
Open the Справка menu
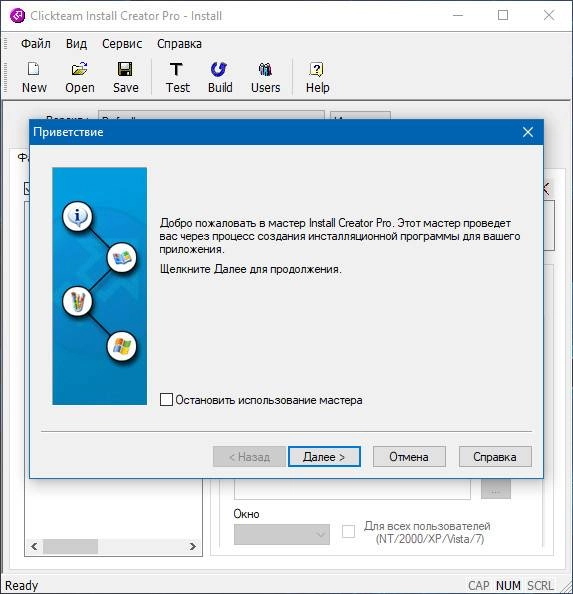coord(179,44)
